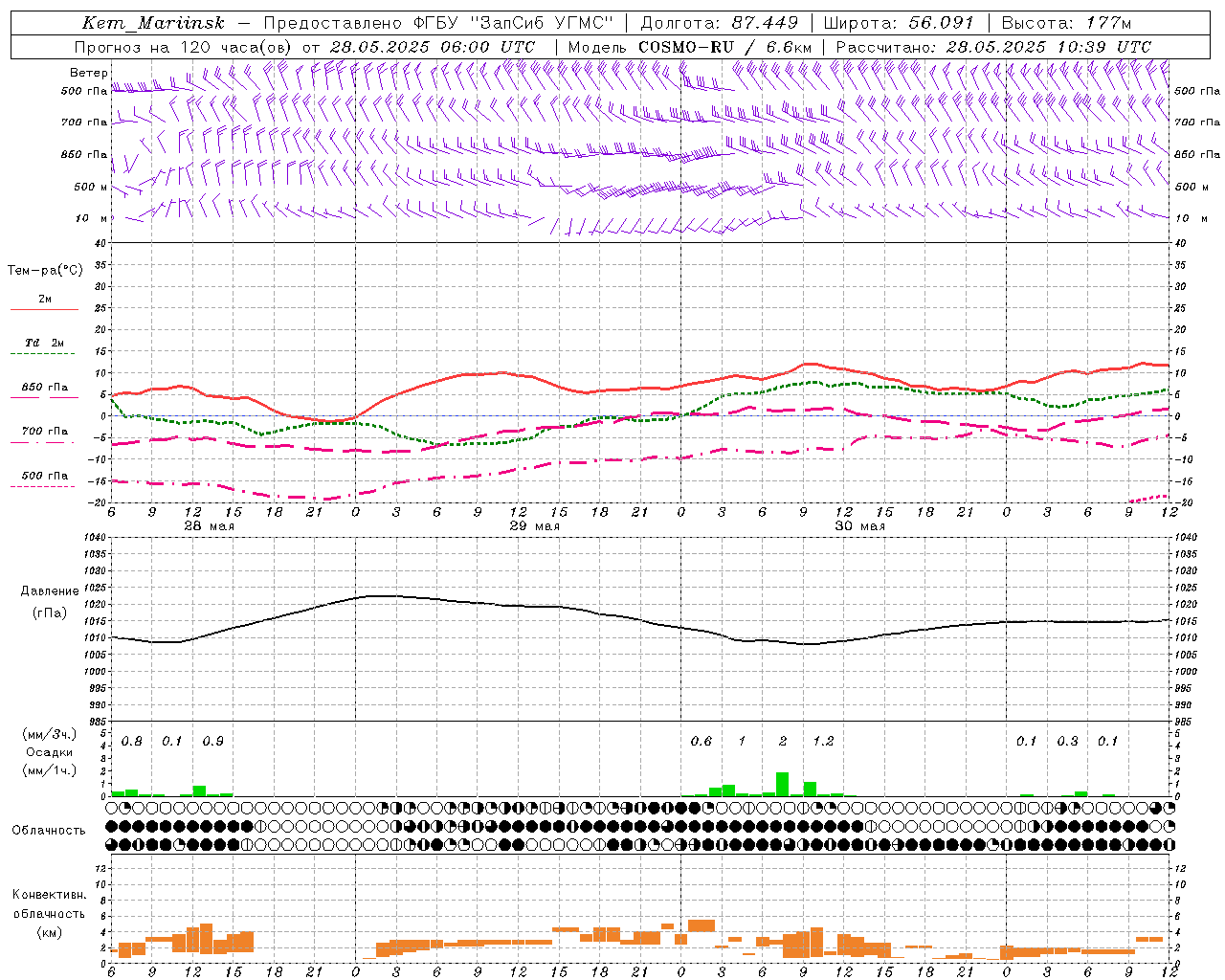Select the 'Долгота: 87.449' header value
The image size is (1225, 980).
[x=719, y=23]
